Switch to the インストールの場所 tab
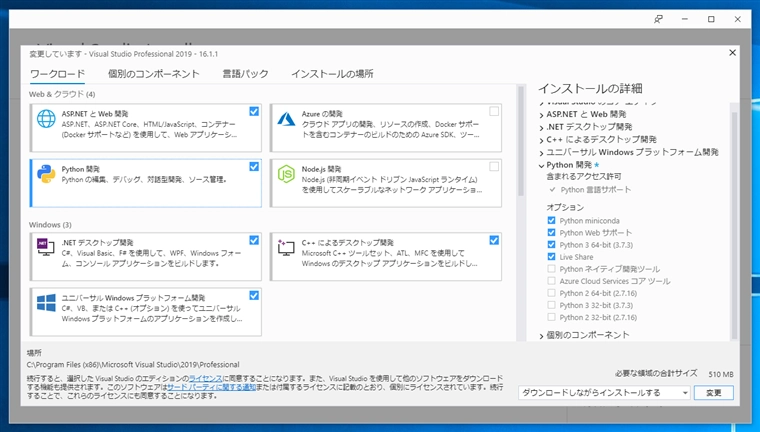 332,74
